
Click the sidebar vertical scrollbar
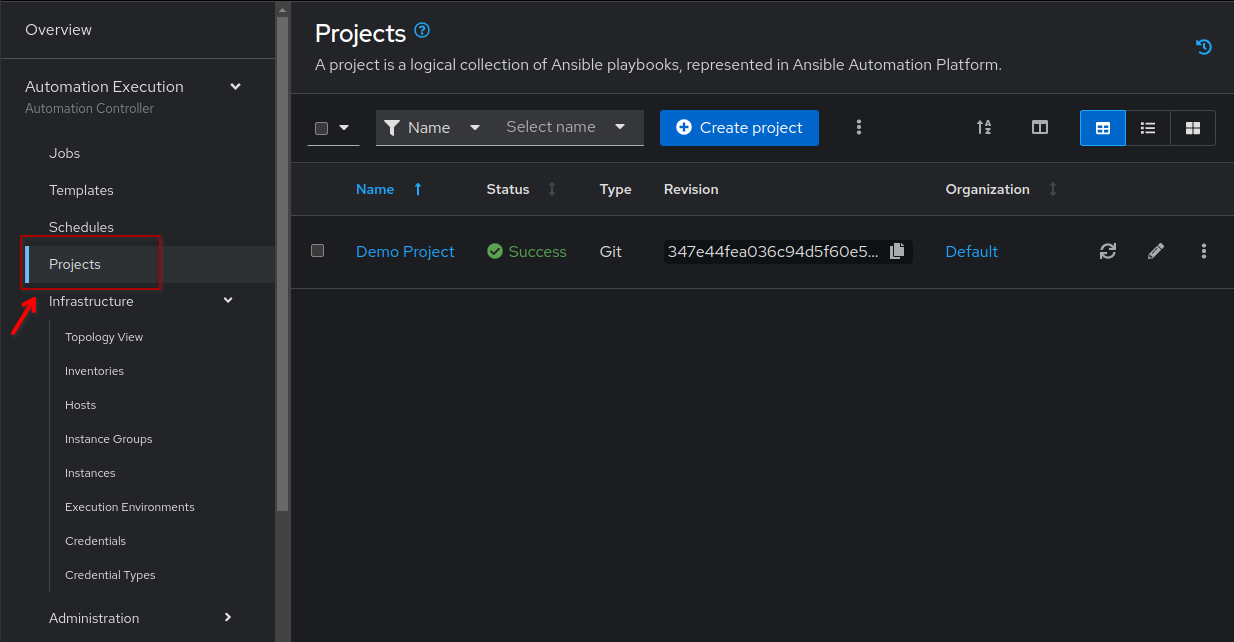tap(282, 265)
